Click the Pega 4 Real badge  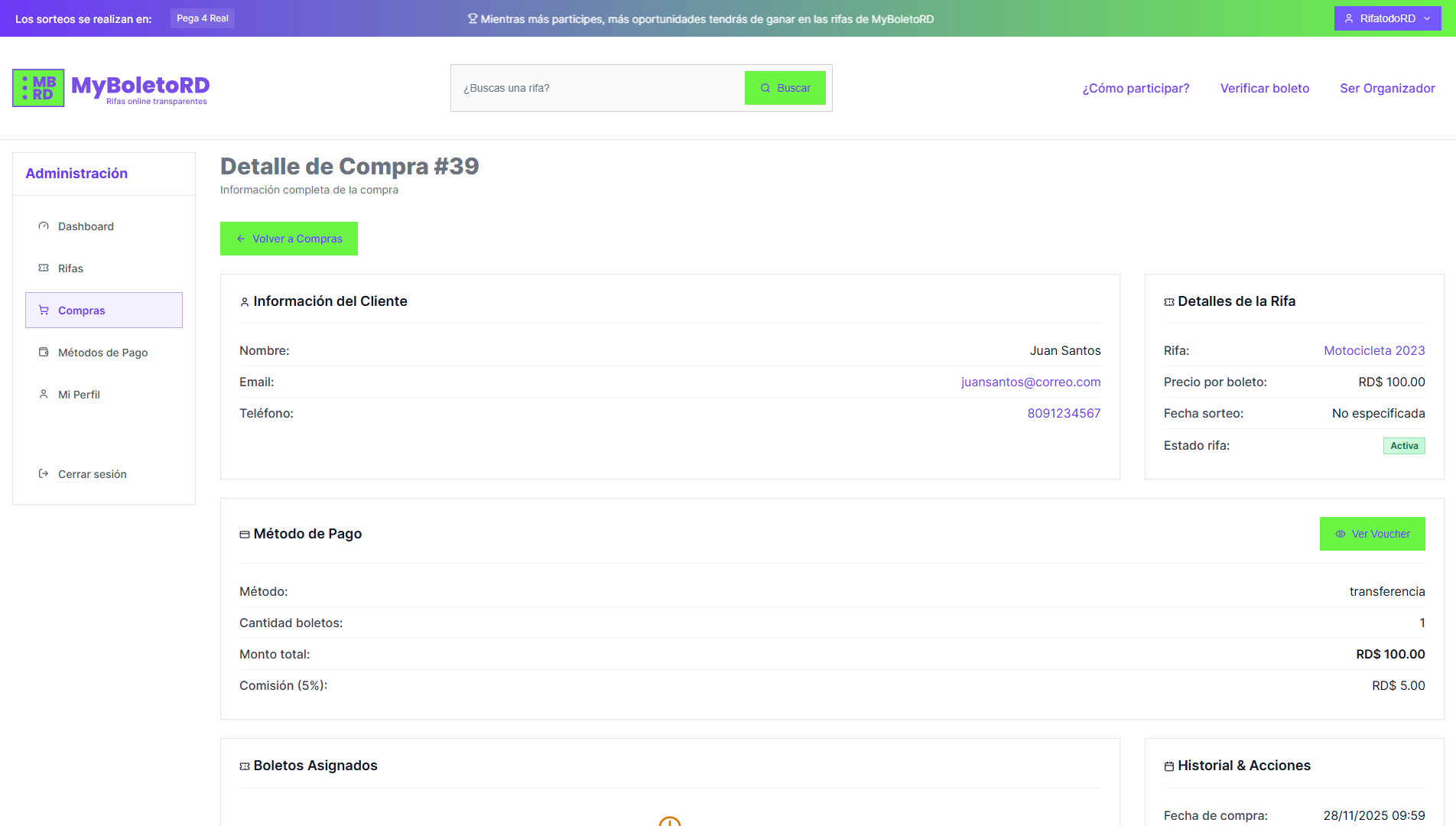click(202, 18)
